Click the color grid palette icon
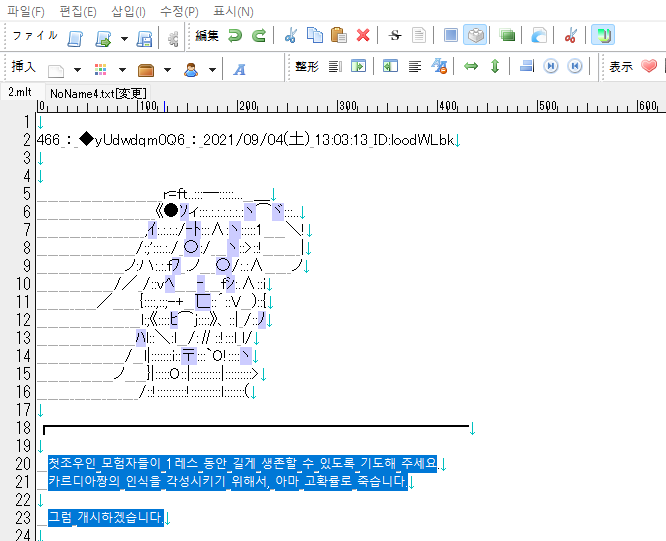 point(101,70)
